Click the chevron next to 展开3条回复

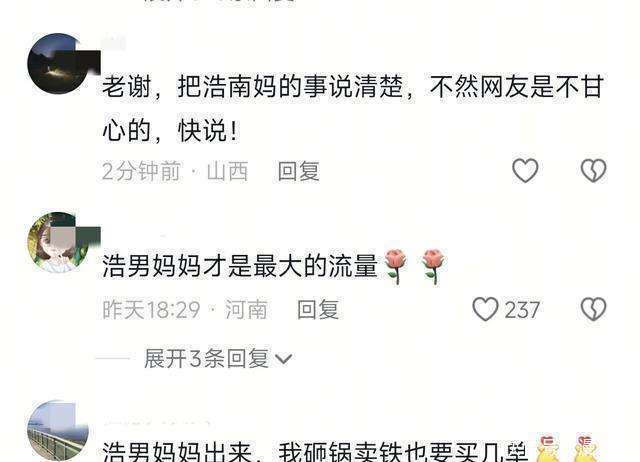(283, 359)
